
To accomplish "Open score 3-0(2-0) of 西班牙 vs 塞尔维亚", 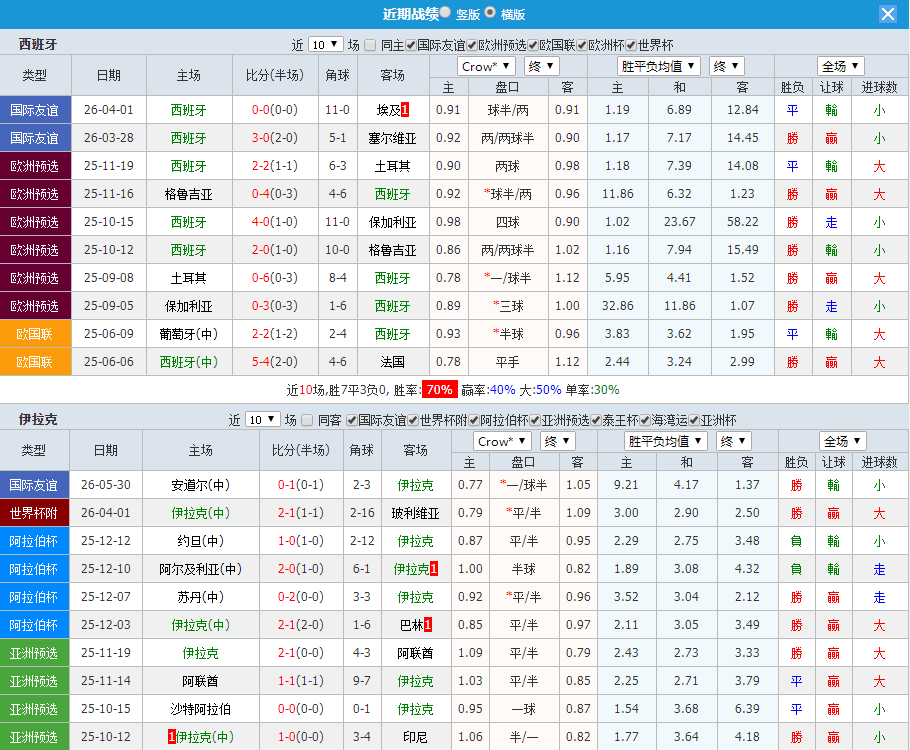I will (x=275, y=138).
